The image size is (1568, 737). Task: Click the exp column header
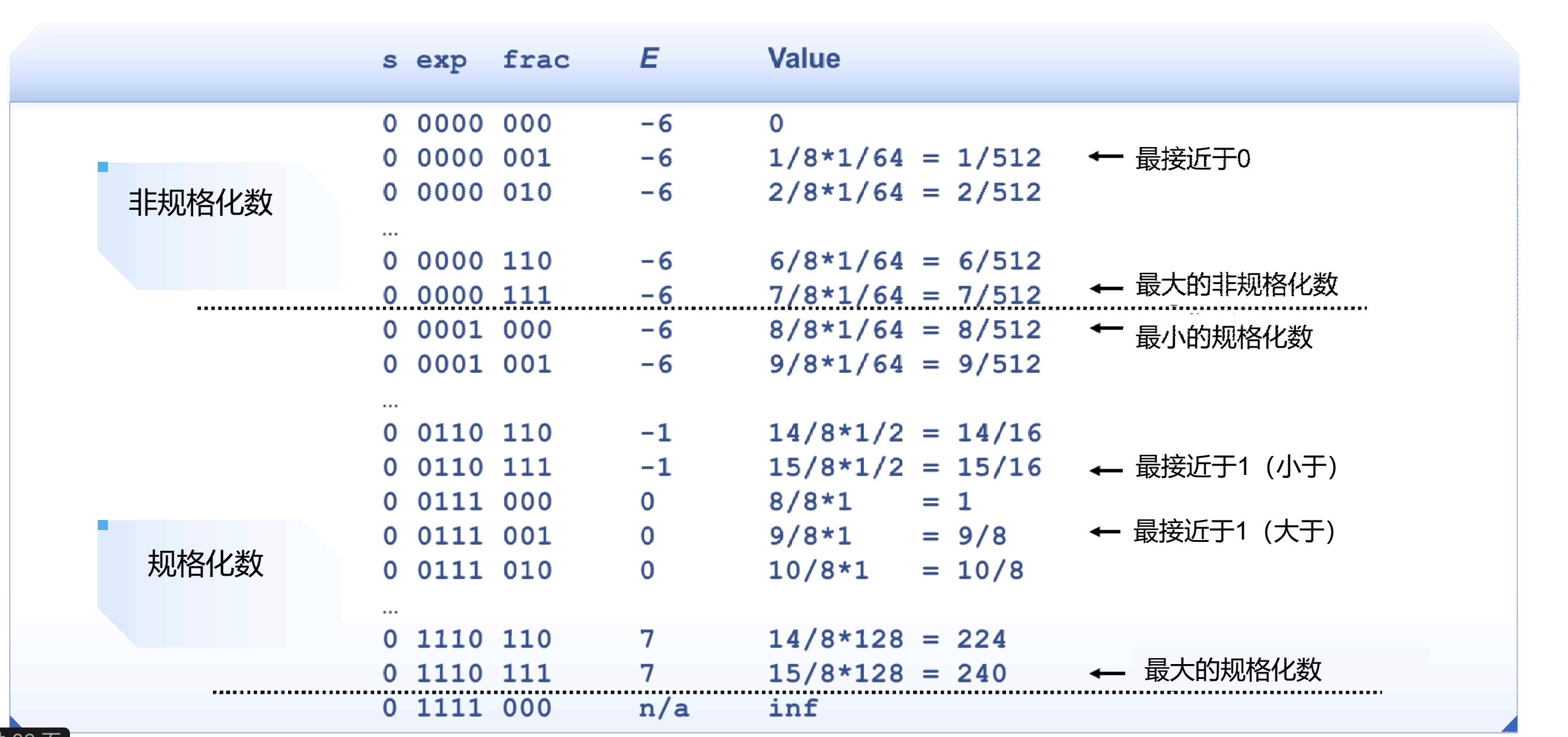440,61
